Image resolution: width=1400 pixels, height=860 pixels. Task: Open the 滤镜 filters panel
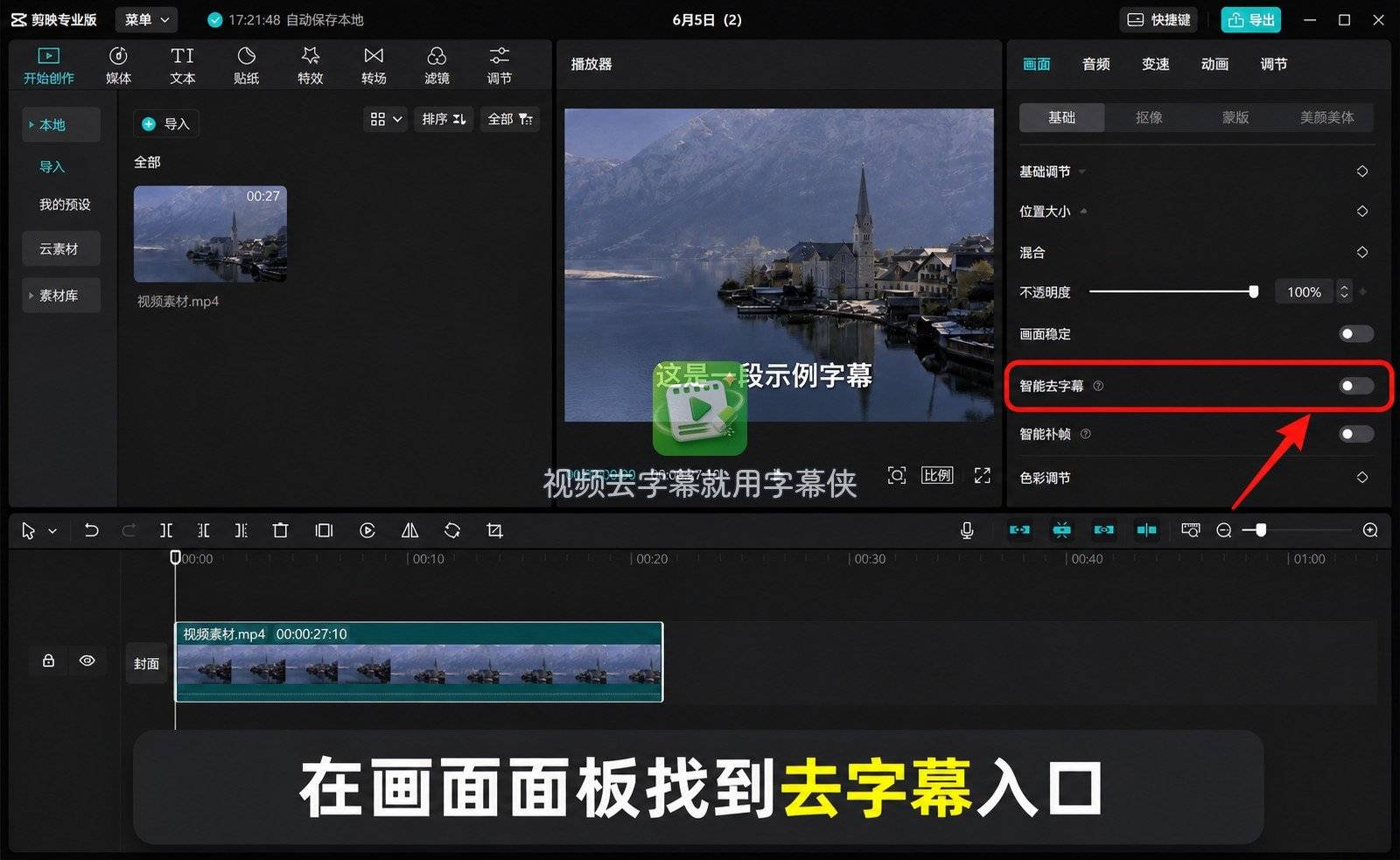pyautogui.click(x=437, y=66)
